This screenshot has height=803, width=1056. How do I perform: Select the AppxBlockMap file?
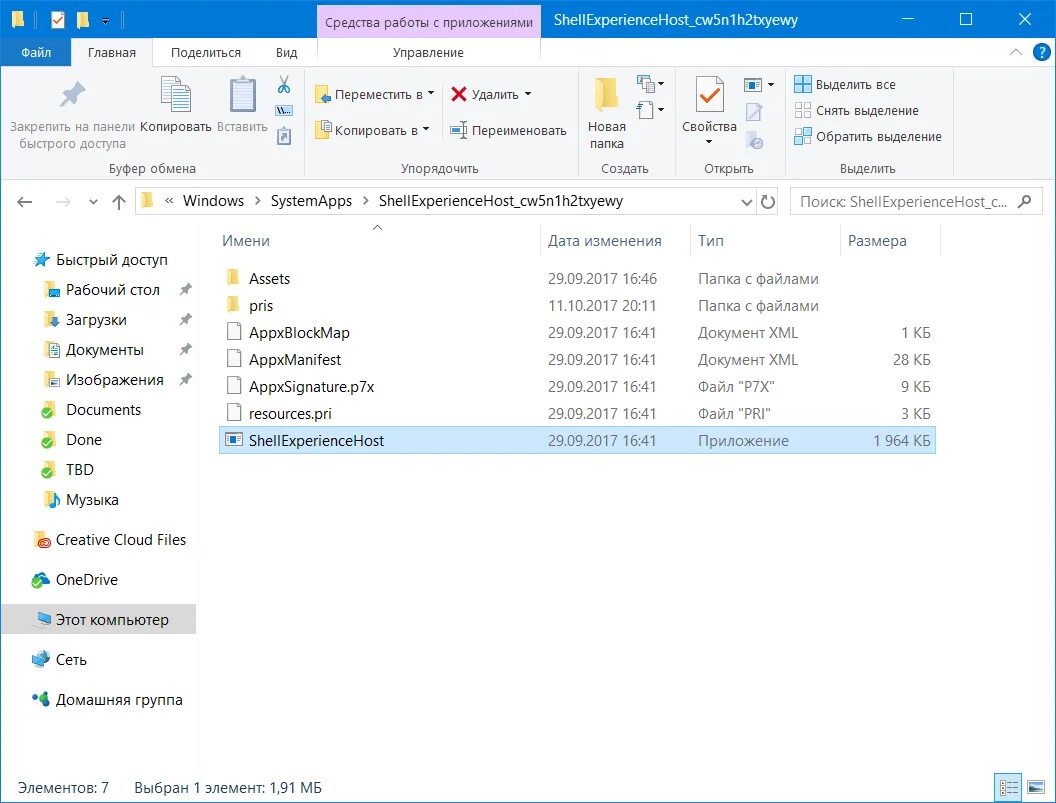[x=577, y=332]
